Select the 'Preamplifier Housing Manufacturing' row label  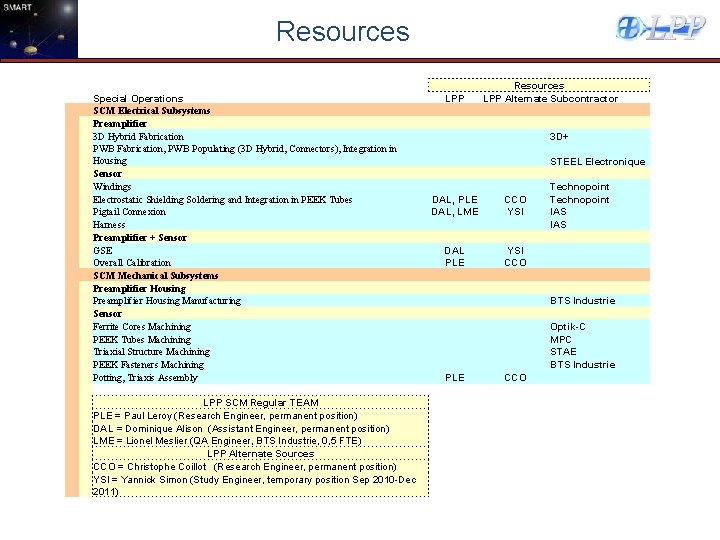167,300
